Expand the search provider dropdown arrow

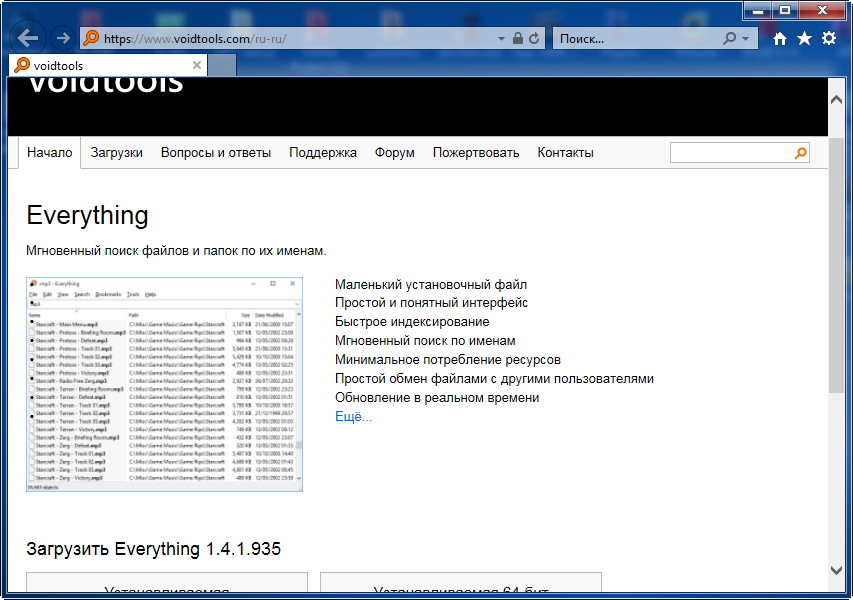click(745, 39)
